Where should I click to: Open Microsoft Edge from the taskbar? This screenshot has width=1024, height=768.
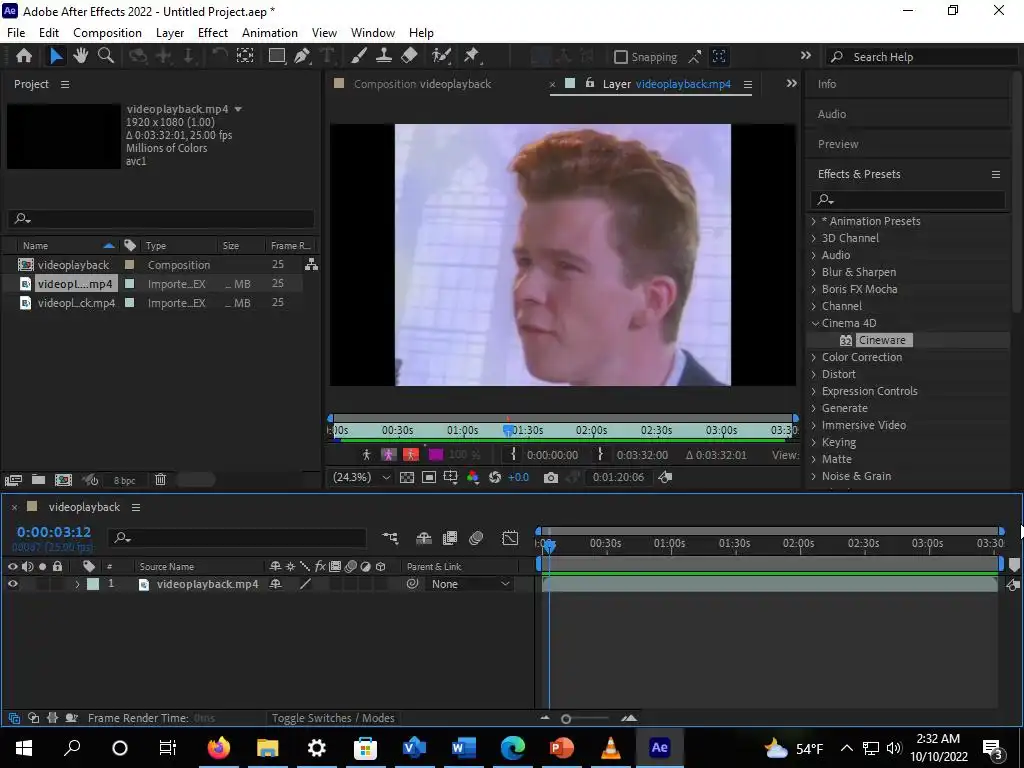[513, 747]
